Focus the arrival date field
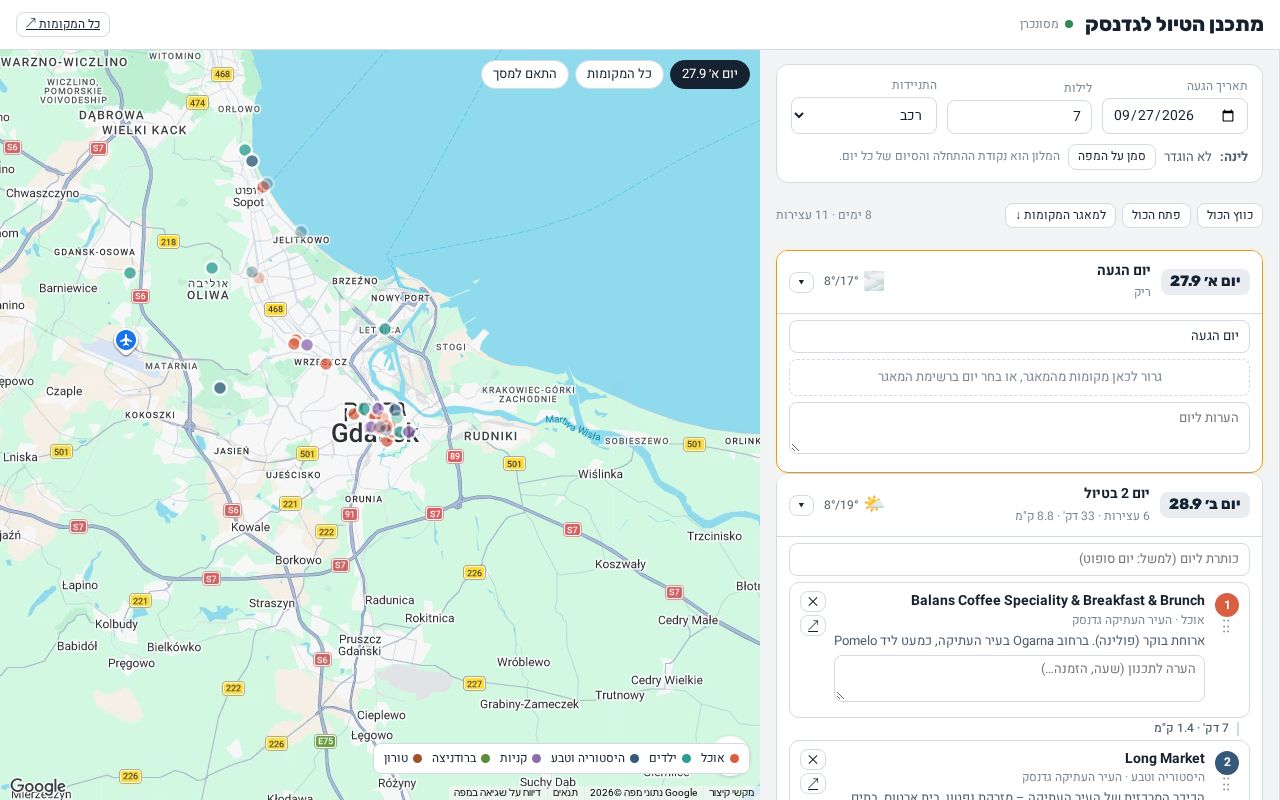Viewport: 1280px width, 800px height. coord(1175,116)
